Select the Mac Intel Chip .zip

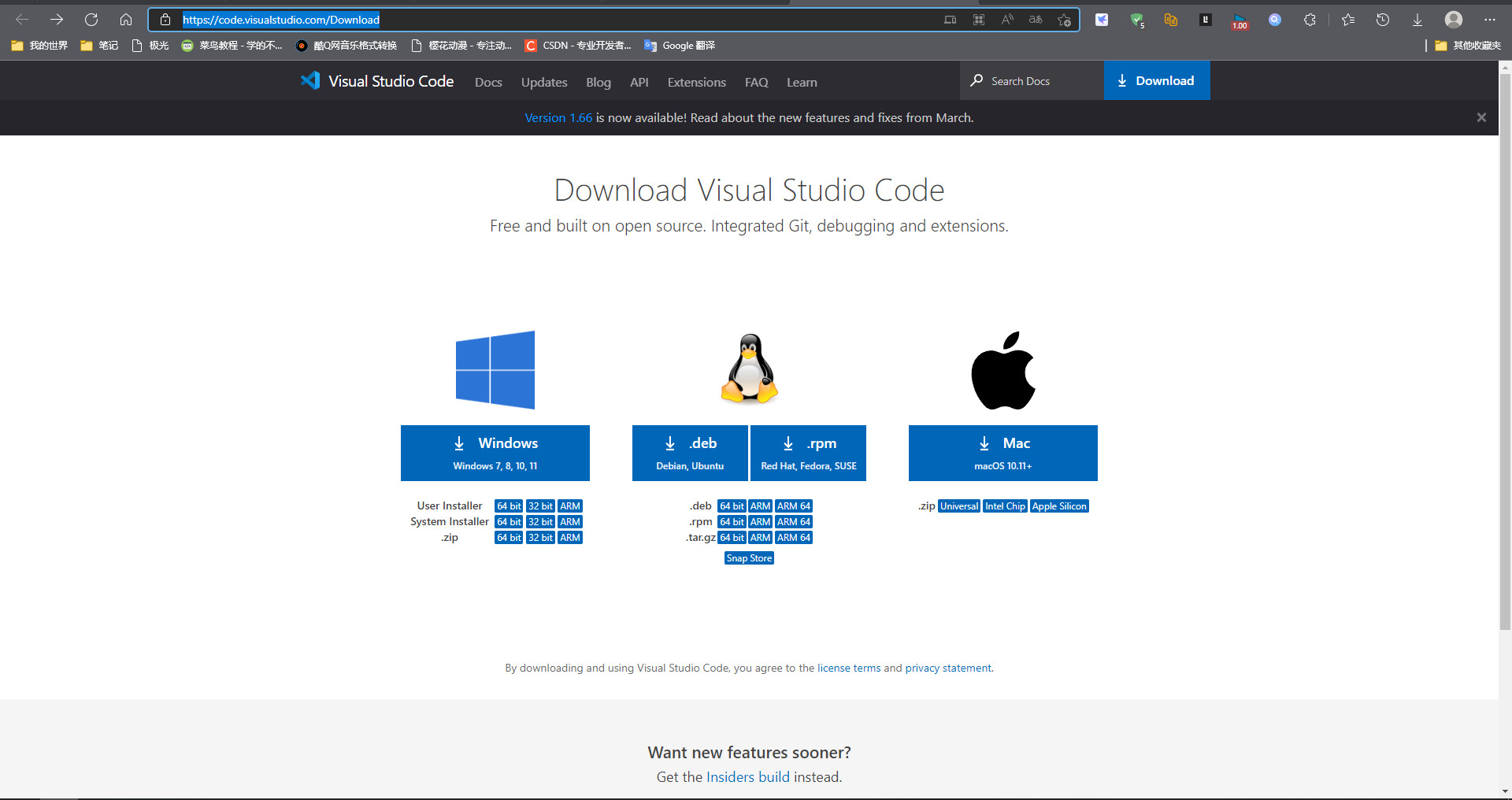(1005, 506)
